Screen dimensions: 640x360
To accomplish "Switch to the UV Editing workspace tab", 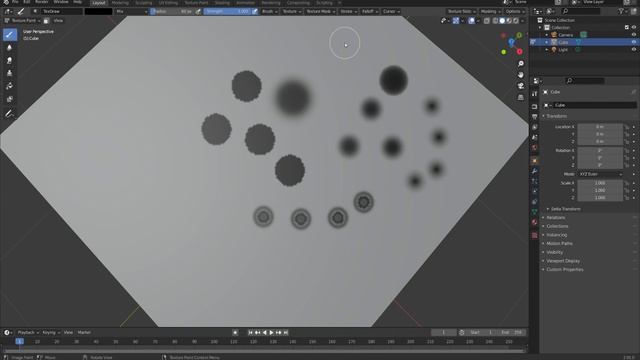I will (168, 2).
